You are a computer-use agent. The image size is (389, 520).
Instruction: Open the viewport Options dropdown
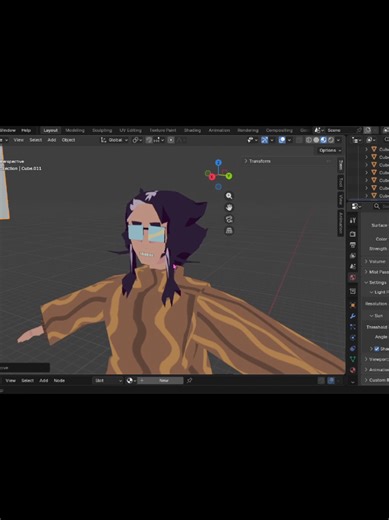tap(330, 150)
